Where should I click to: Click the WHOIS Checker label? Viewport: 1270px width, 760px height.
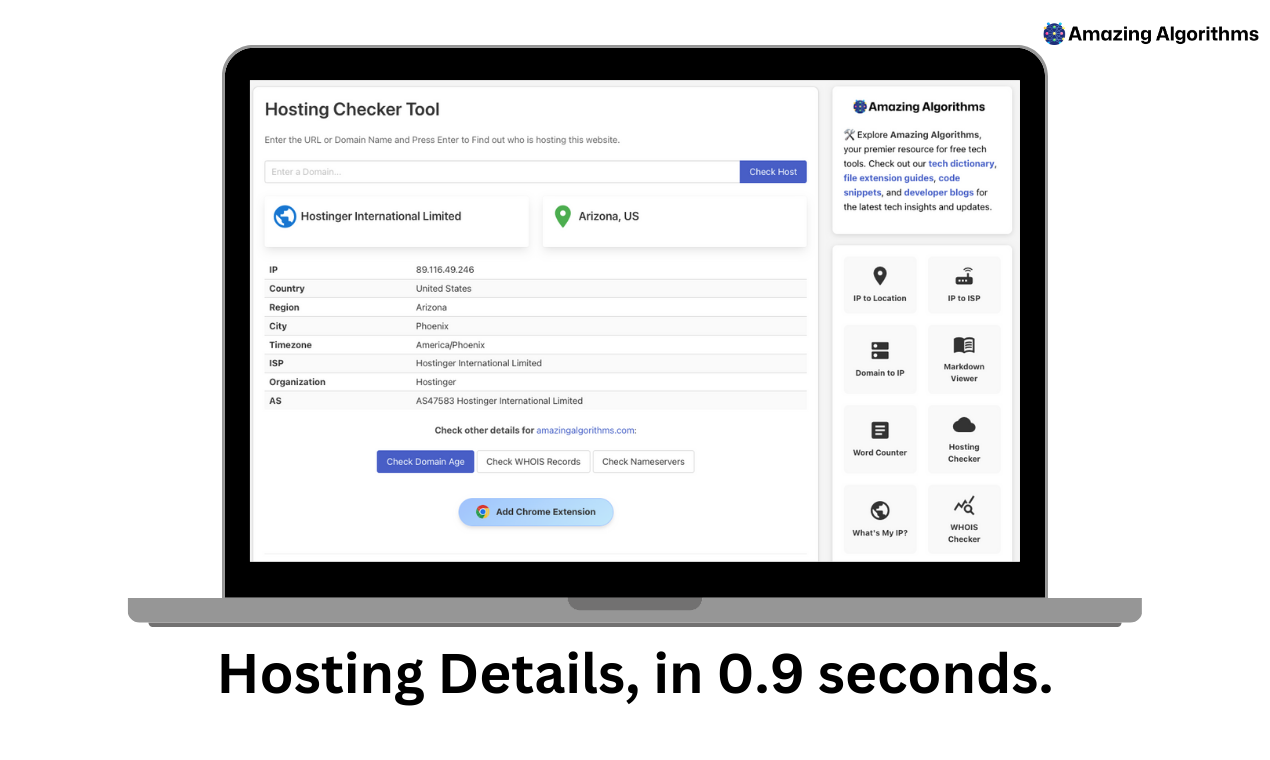tap(964, 533)
